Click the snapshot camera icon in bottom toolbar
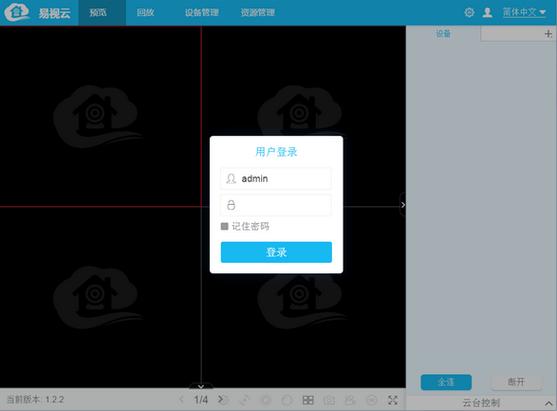Viewport: 557px width, 411px height. tap(329, 400)
